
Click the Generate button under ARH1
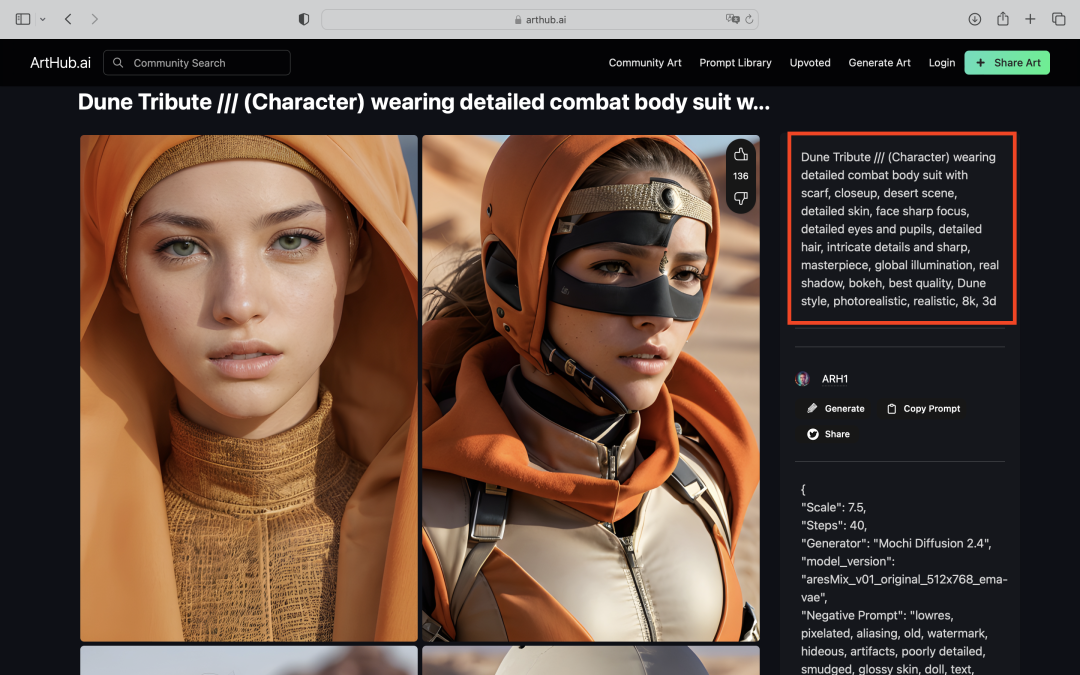pyautogui.click(x=835, y=408)
